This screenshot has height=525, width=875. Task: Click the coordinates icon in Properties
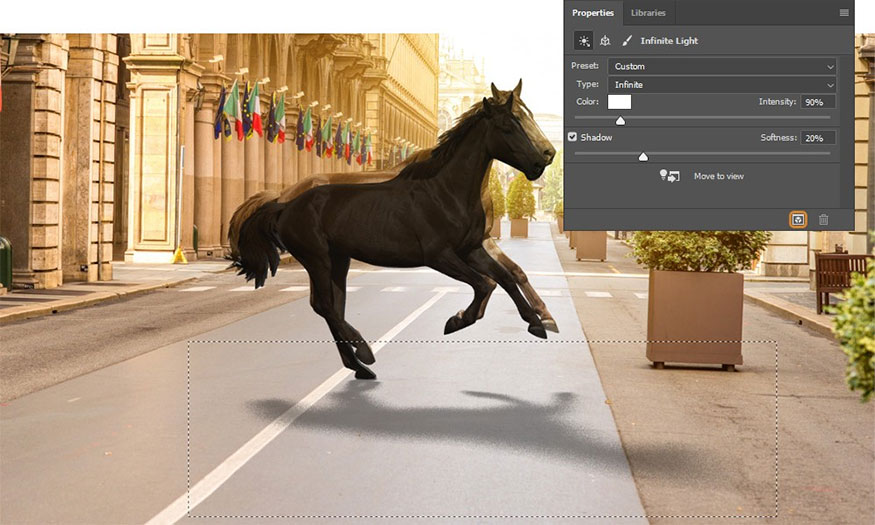605,41
